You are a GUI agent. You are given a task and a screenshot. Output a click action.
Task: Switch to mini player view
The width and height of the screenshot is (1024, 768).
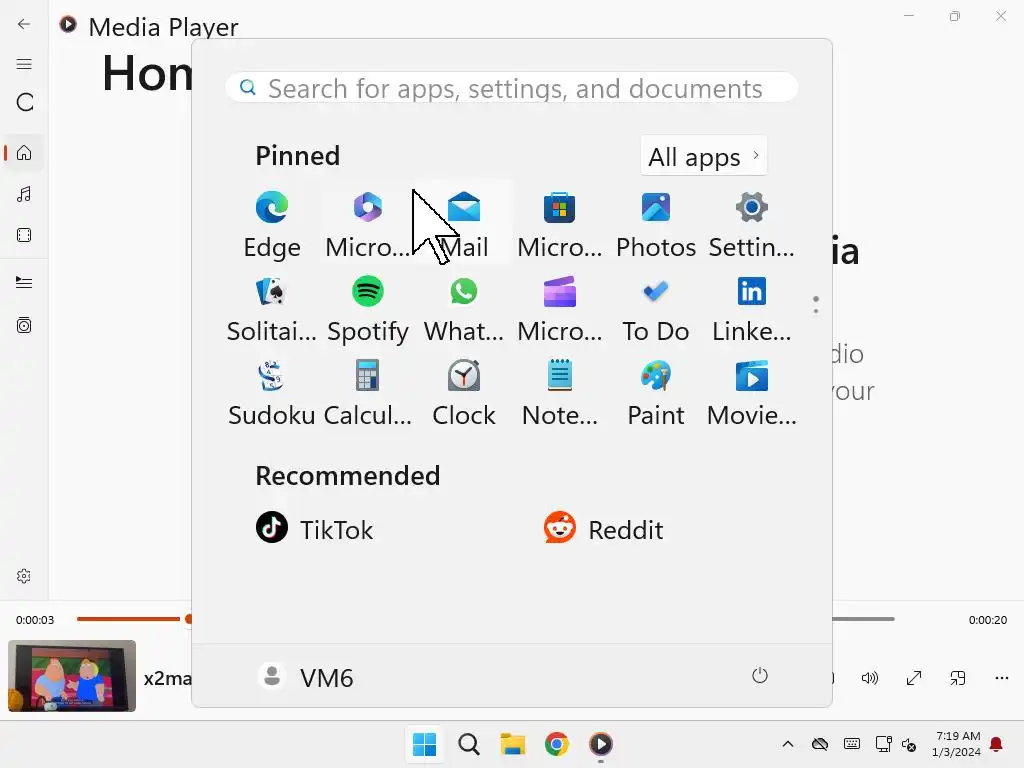[x=957, y=678]
